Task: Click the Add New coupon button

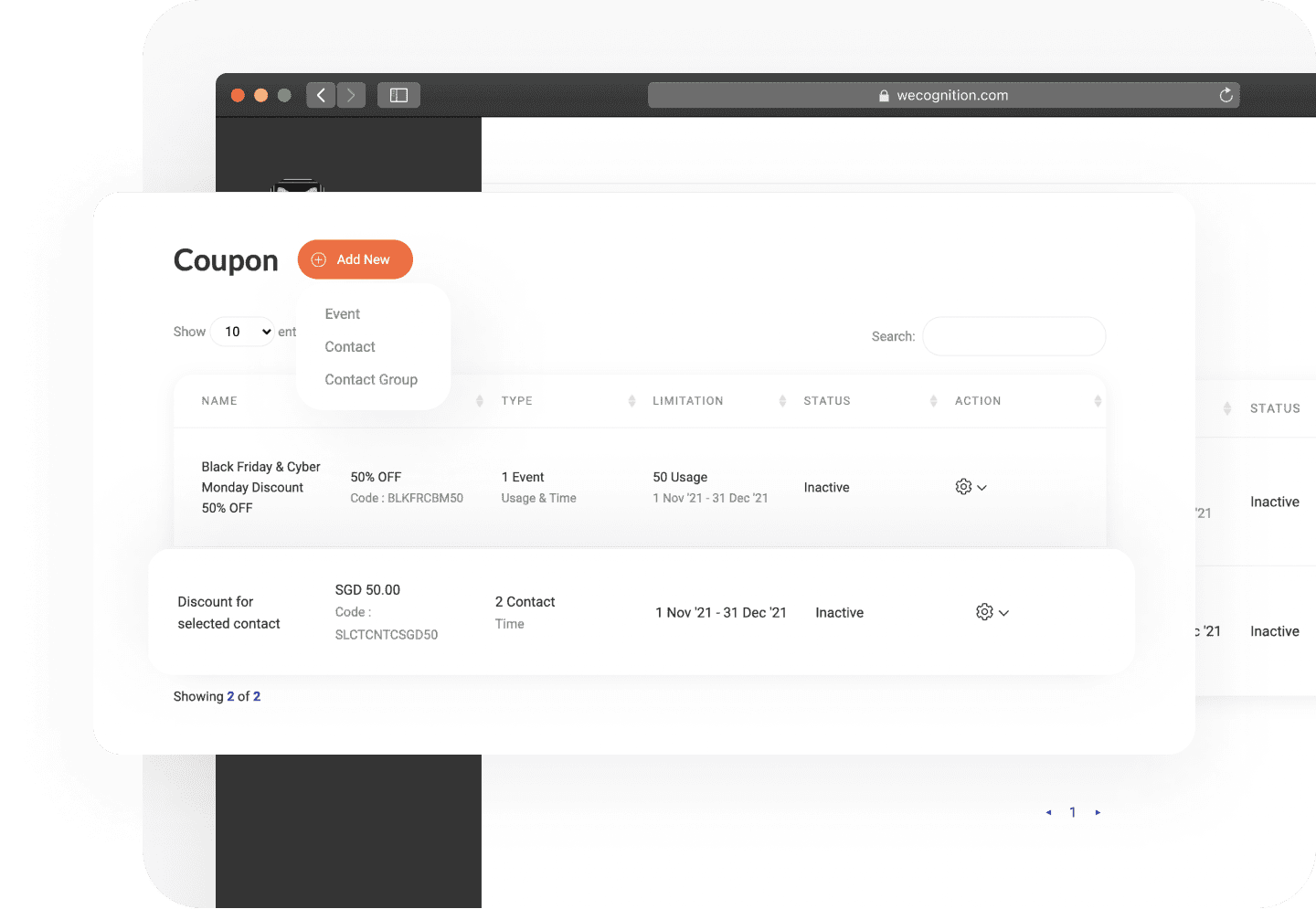Action: tap(356, 259)
